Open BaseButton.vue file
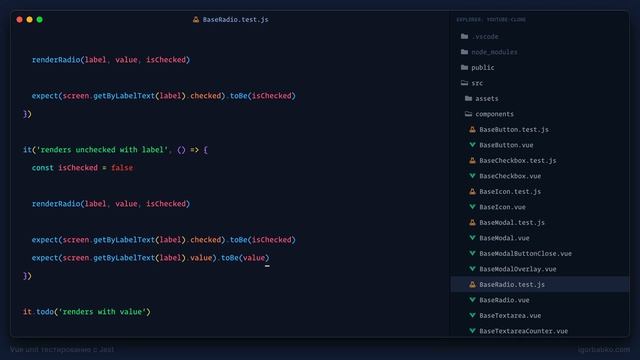The width and height of the screenshot is (640, 360). [506, 145]
